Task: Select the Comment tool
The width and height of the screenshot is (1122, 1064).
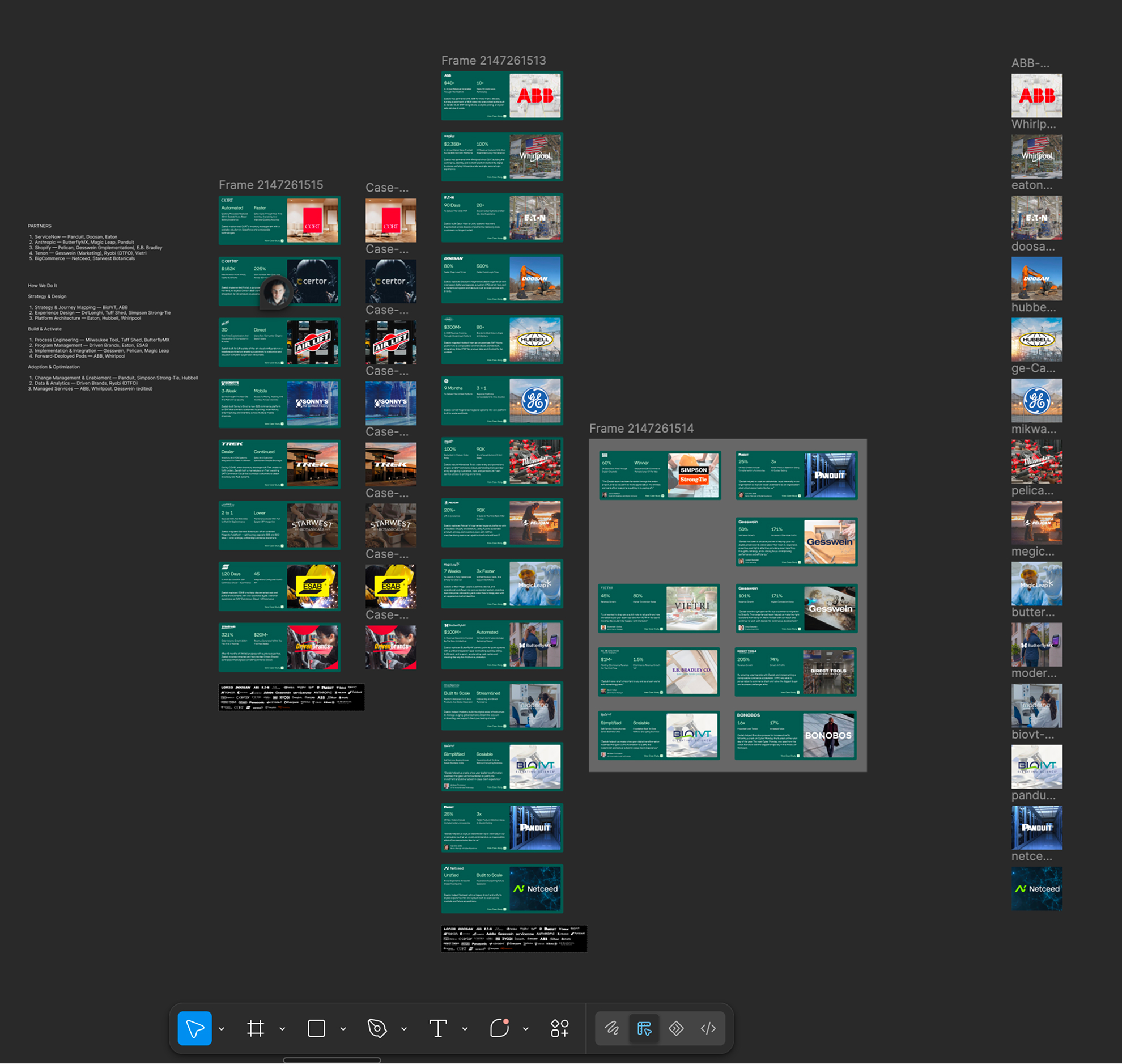Action: 499,1028
